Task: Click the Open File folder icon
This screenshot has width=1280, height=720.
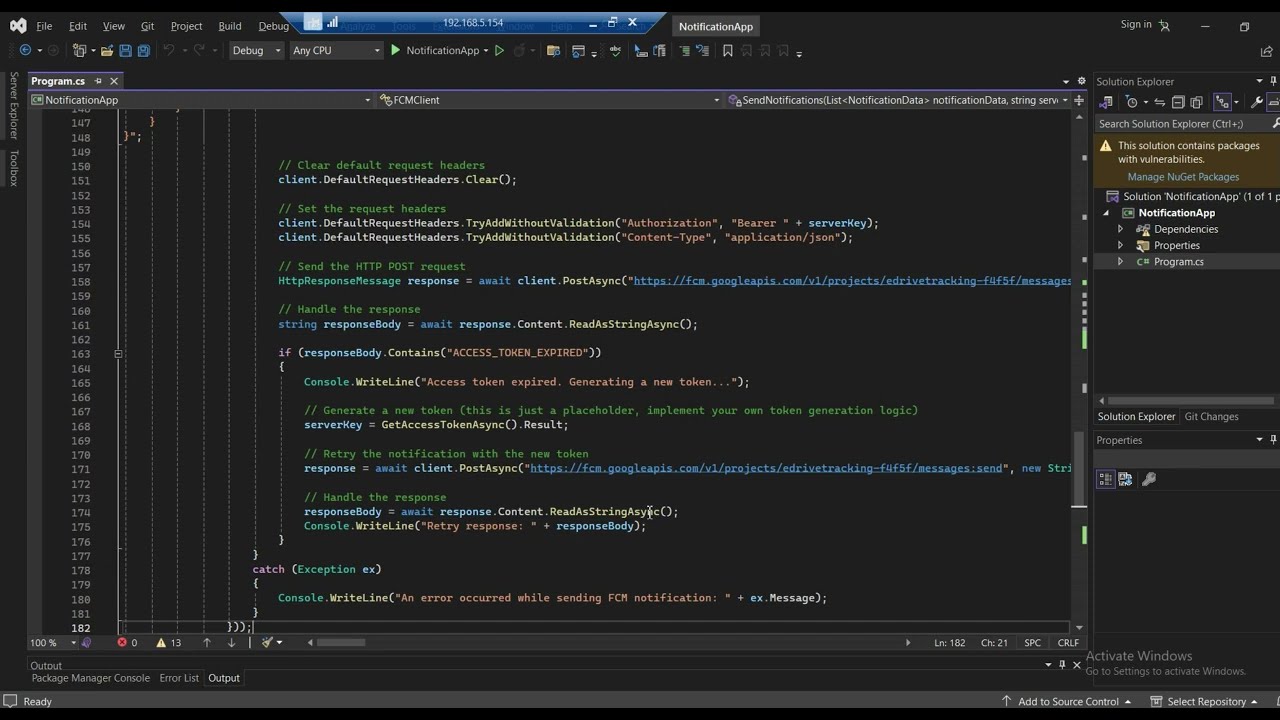Action: (106, 50)
